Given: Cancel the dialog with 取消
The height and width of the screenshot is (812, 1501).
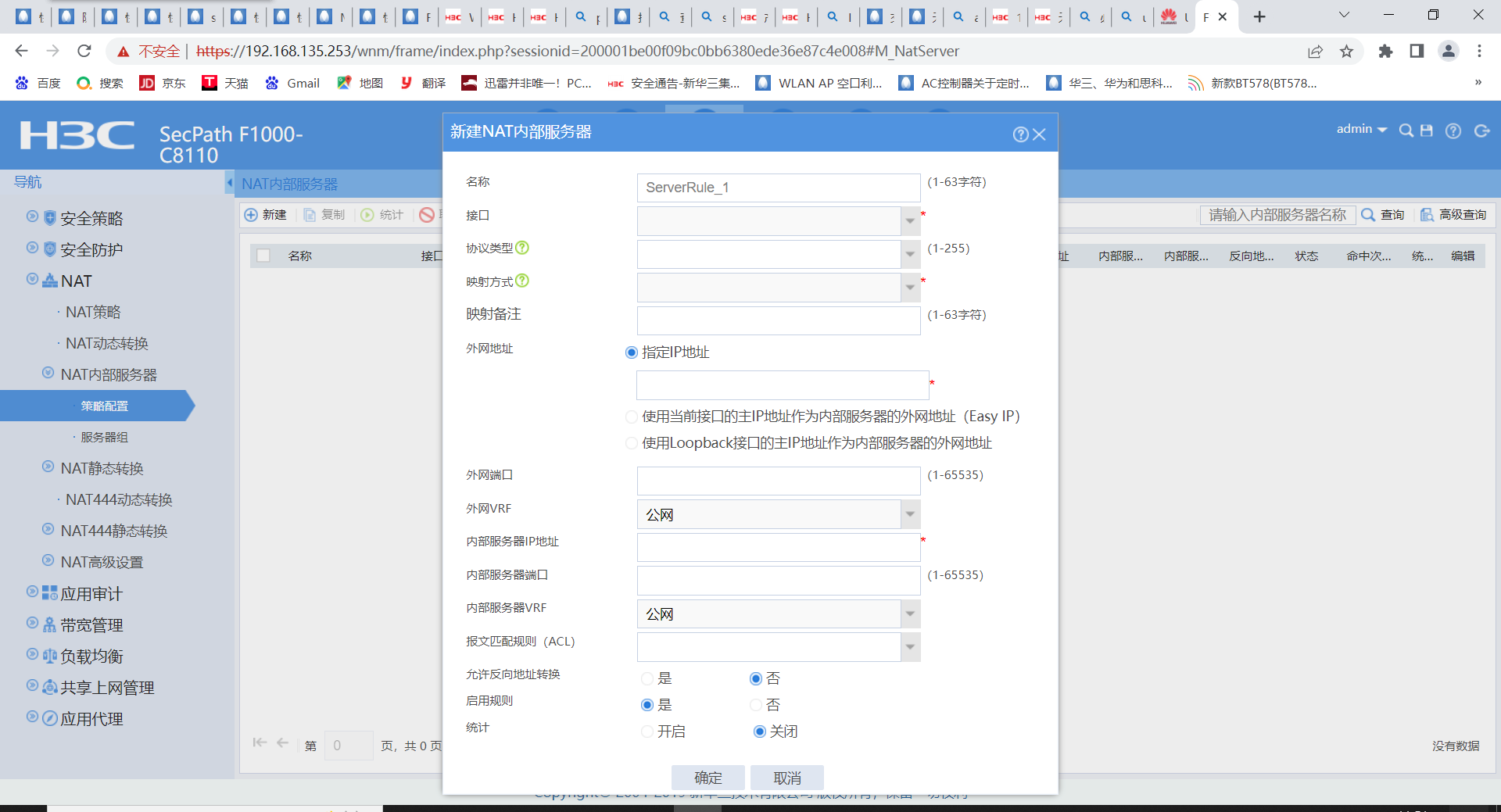Looking at the screenshot, I should click(x=787, y=778).
